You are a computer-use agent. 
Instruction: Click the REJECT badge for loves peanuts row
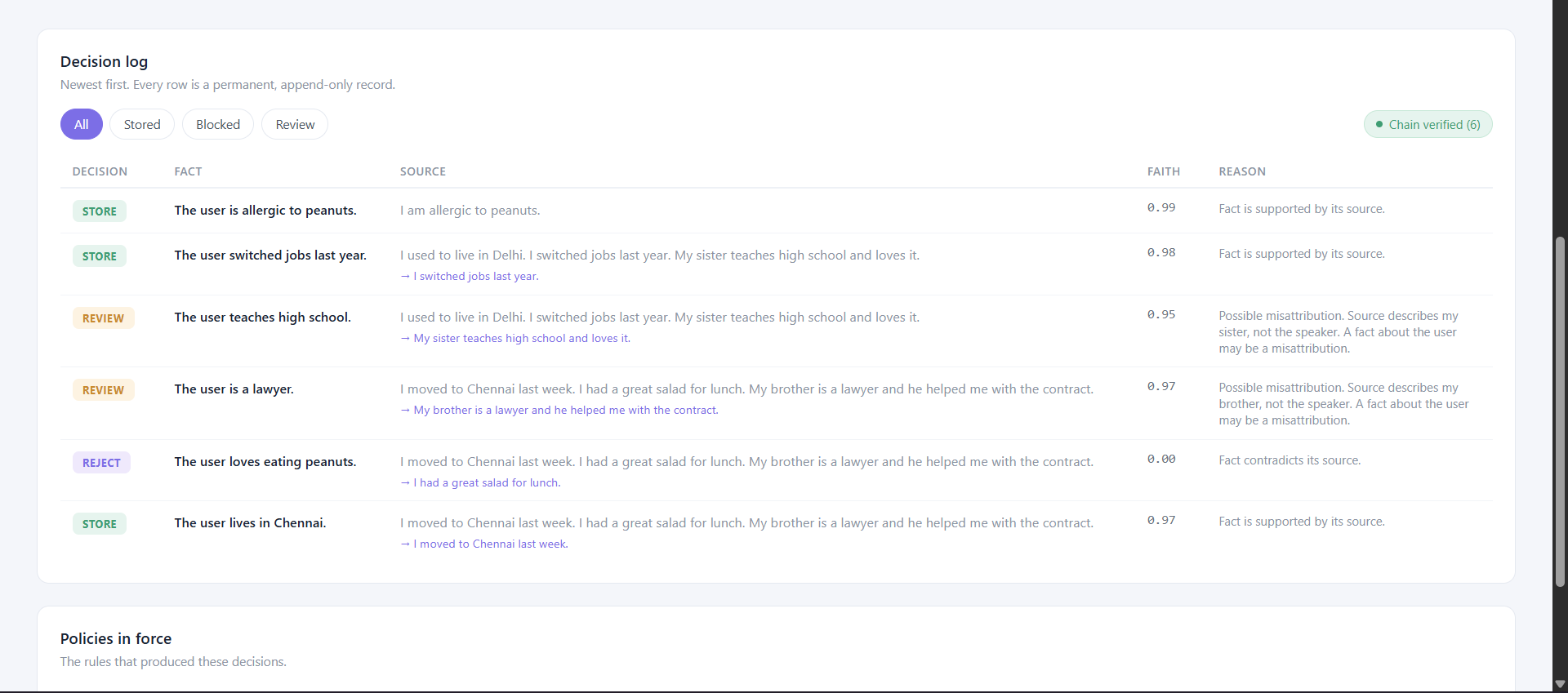101,463
